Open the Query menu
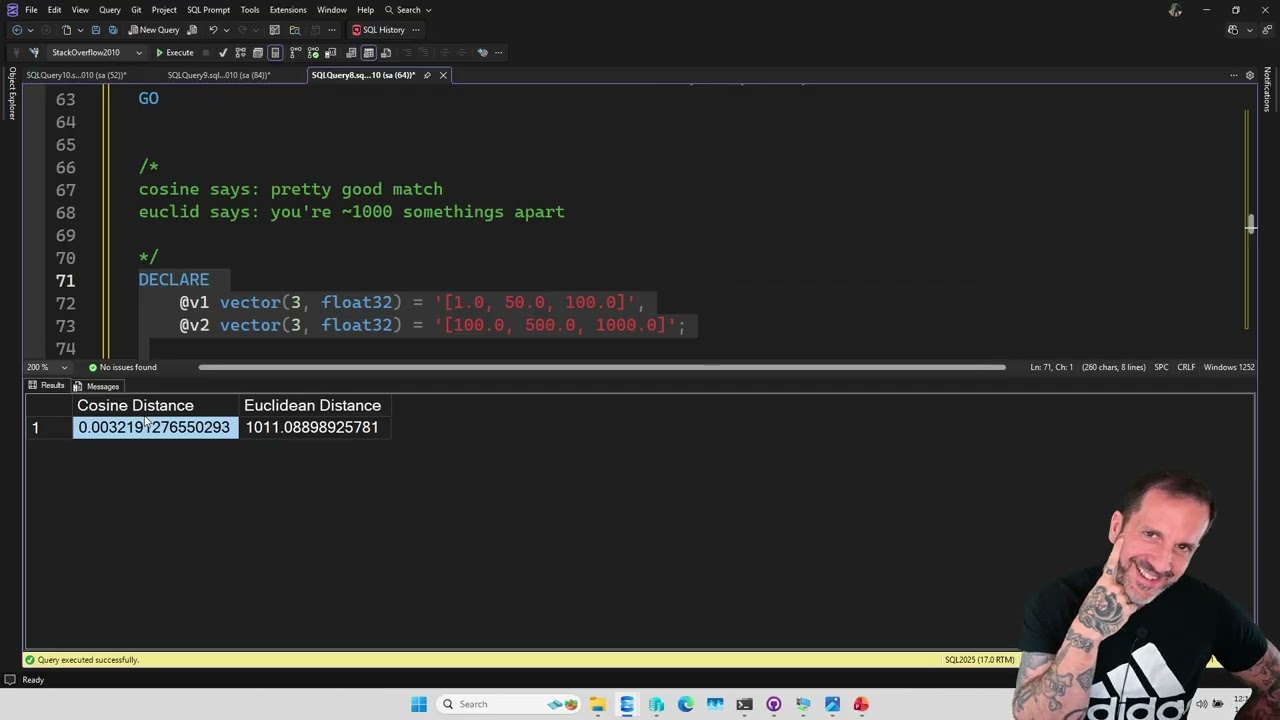This screenshot has height=720, width=1280. tap(109, 10)
